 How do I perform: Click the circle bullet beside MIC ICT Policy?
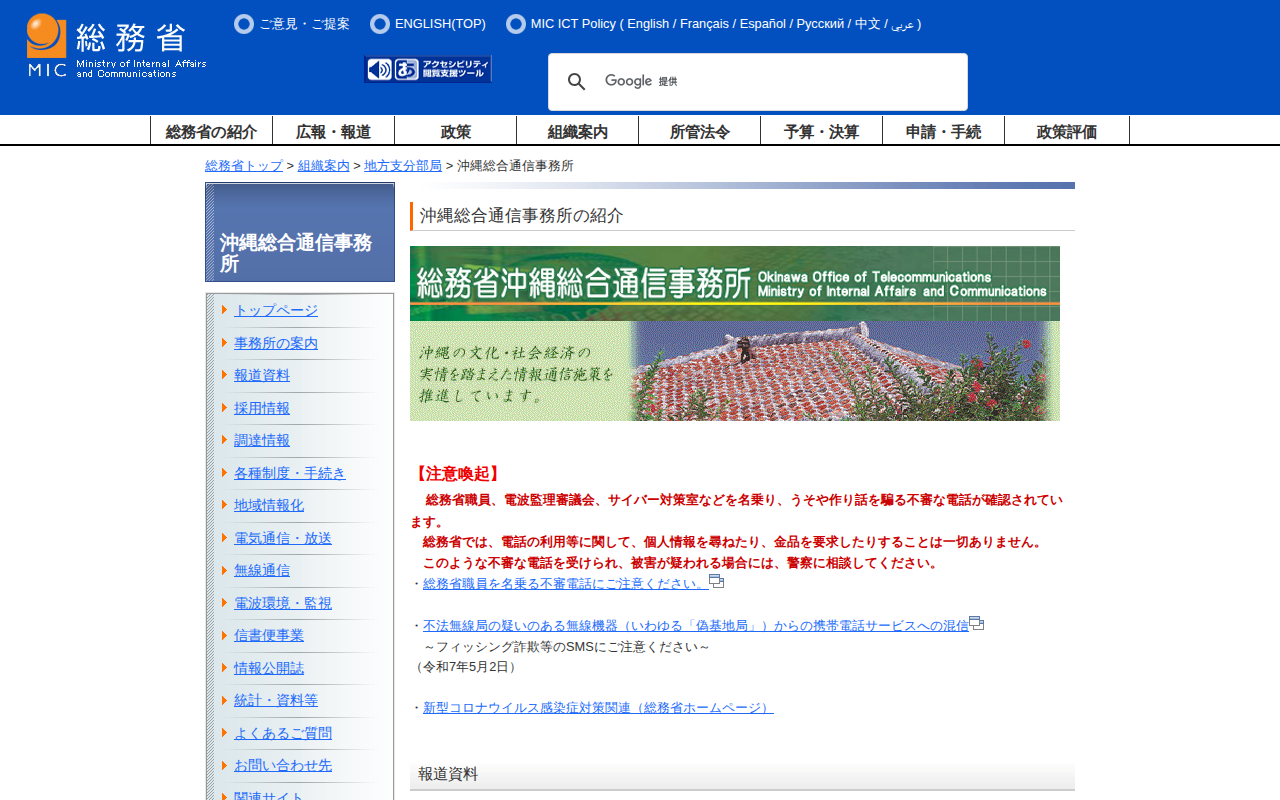coord(516,24)
